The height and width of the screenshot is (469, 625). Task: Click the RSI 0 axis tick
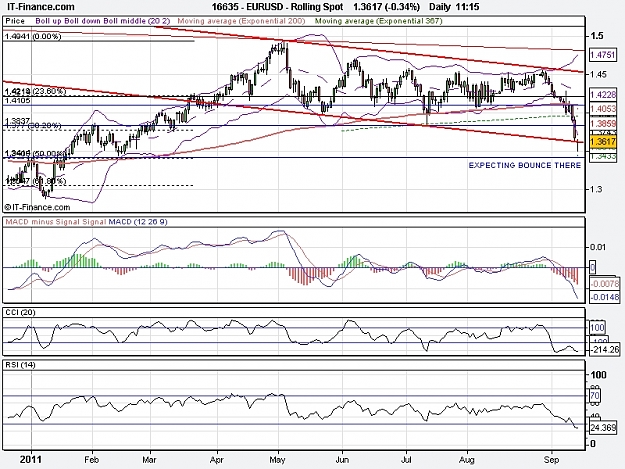[593, 444]
